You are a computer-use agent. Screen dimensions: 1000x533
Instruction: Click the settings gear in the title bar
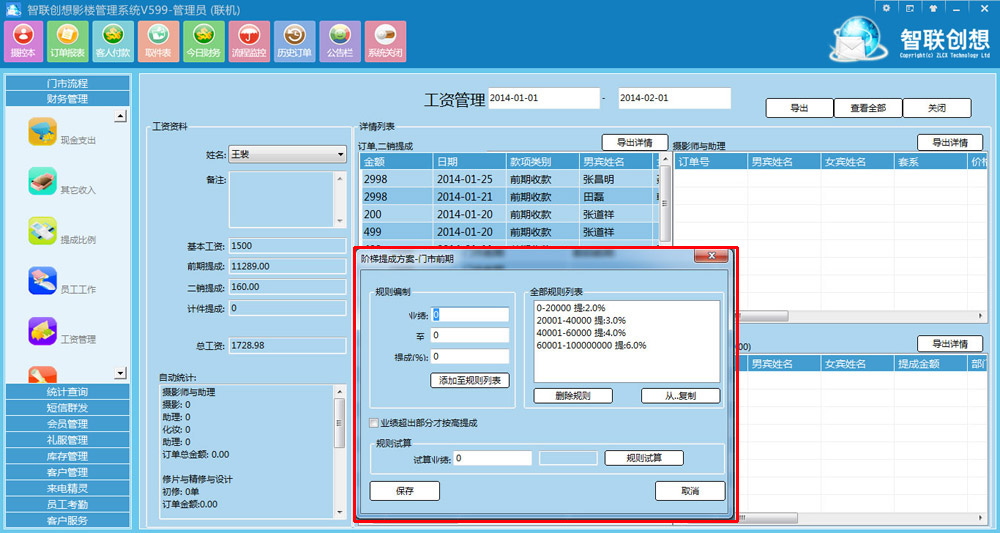point(886,8)
